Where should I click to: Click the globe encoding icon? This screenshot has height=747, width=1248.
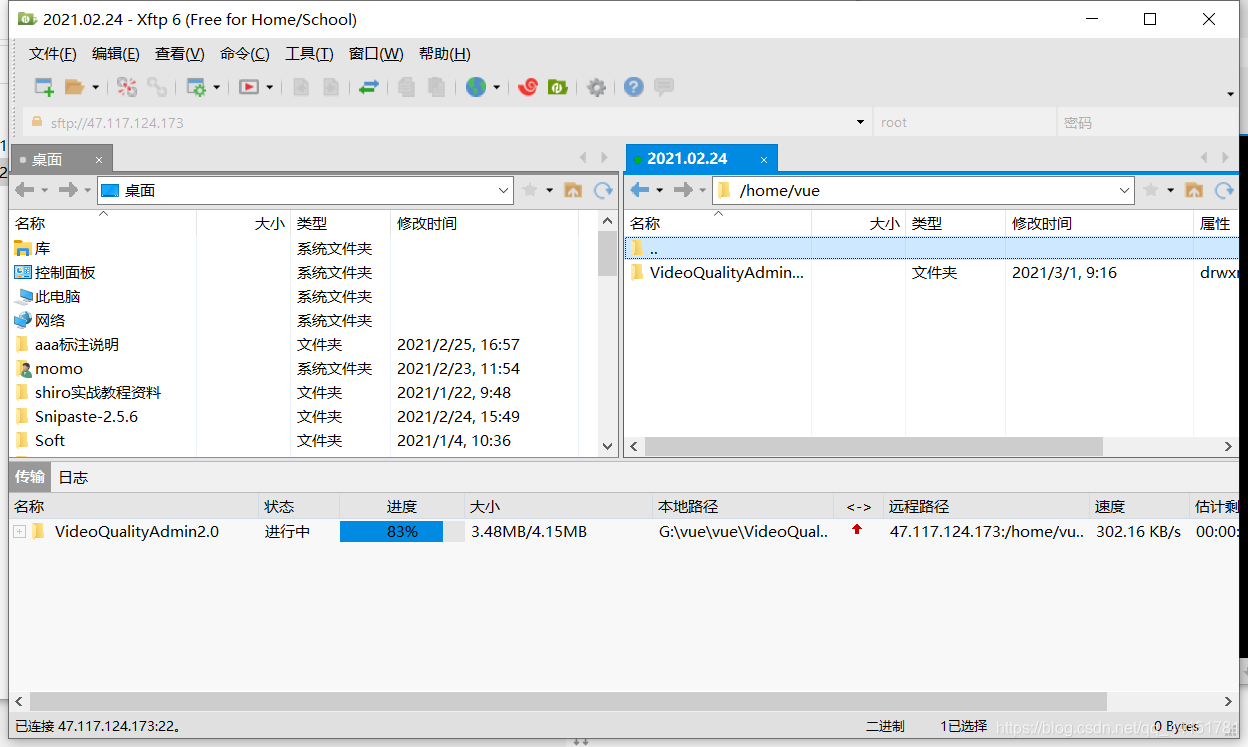point(476,87)
